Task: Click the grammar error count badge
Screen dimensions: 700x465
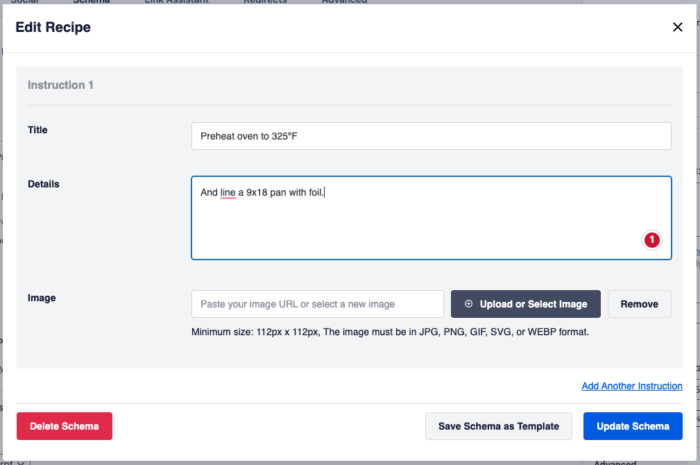Action: pos(651,240)
